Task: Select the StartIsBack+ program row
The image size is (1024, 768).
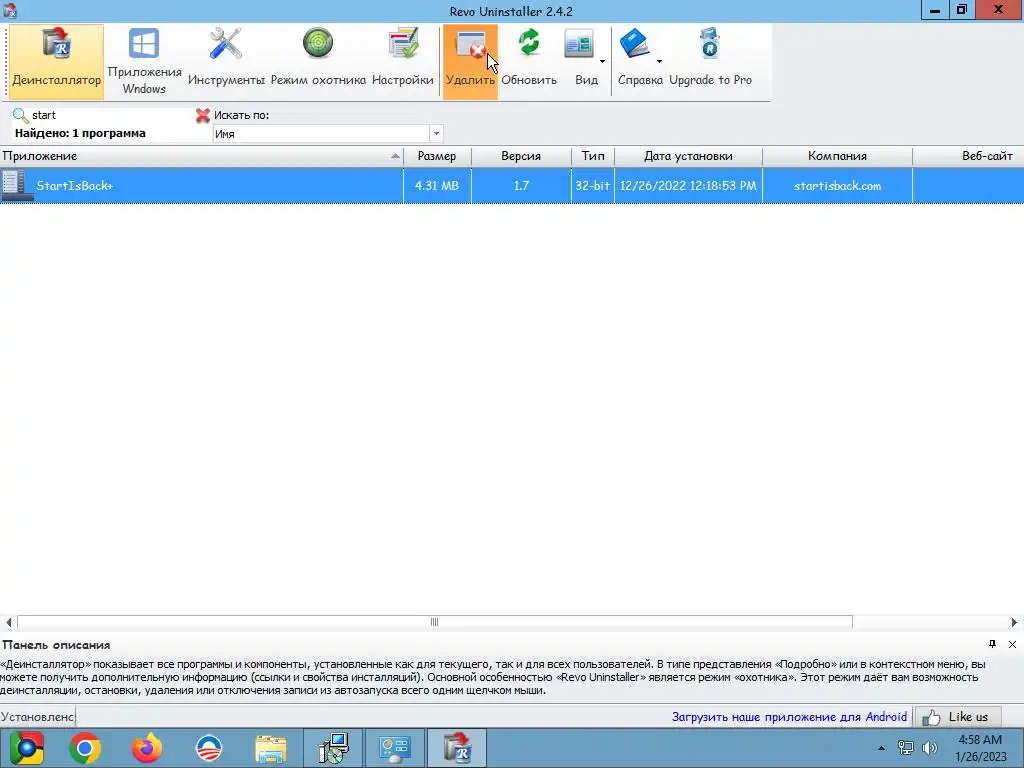Action: coord(512,185)
